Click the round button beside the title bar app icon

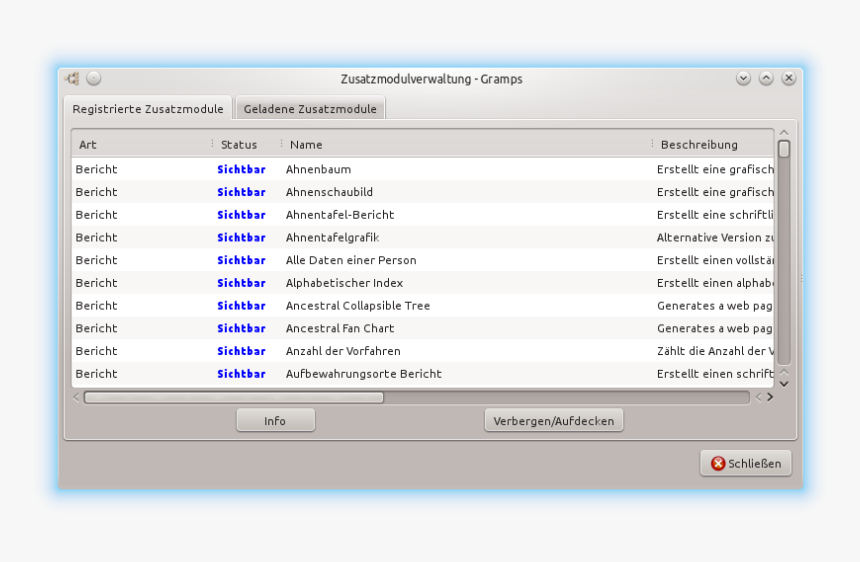click(93, 78)
